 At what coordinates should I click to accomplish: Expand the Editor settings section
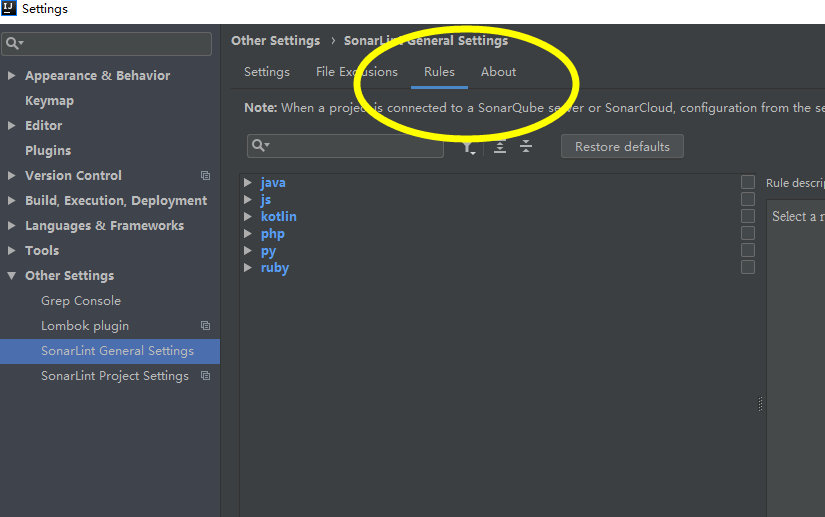tap(12, 125)
